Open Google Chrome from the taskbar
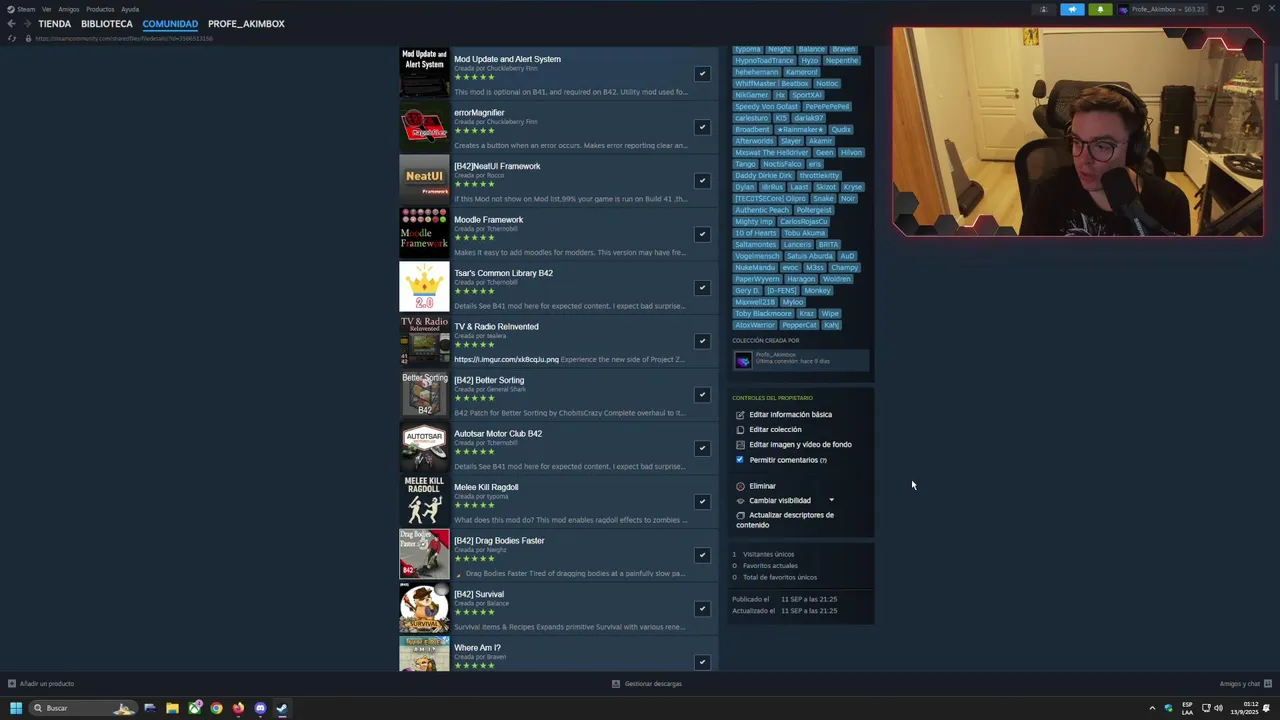The height and width of the screenshot is (720, 1280). coord(216,708)
